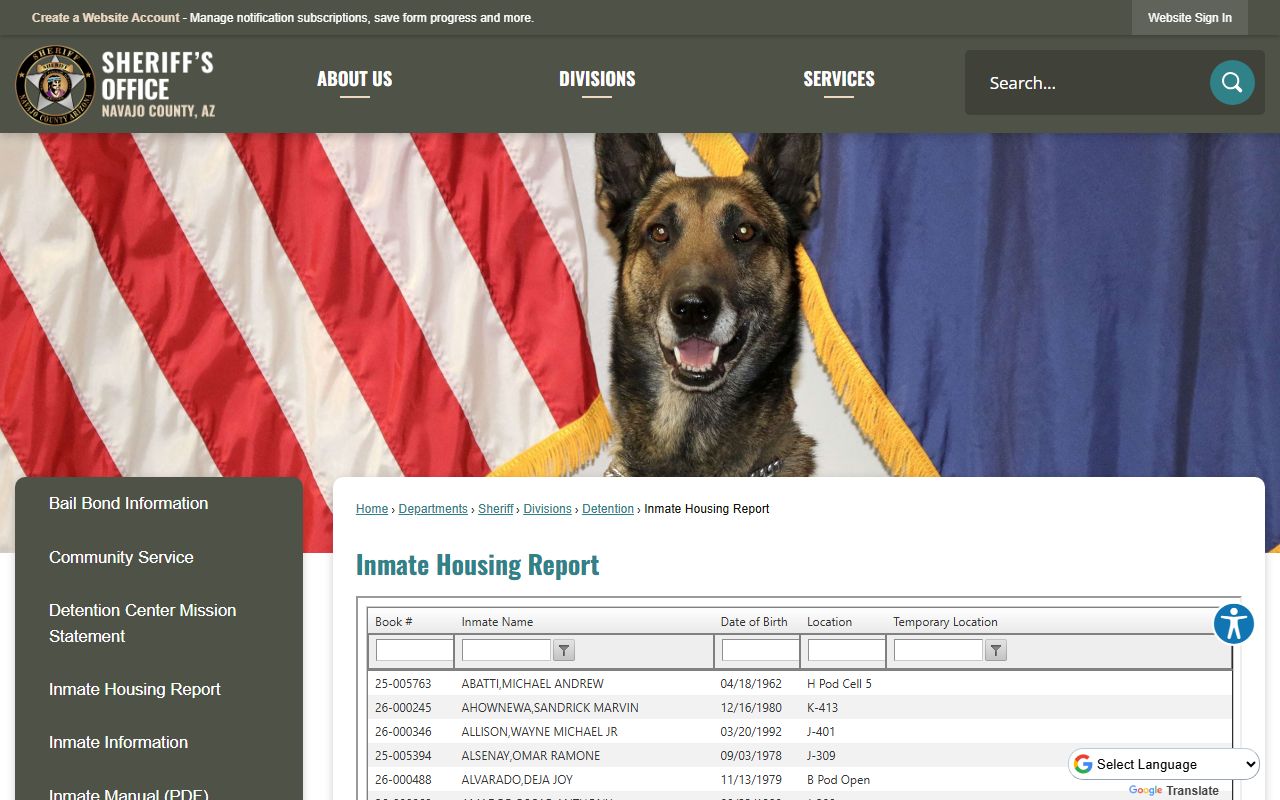
Task: Click birth date 11/13/1979
Action: (x=751, y=780)
